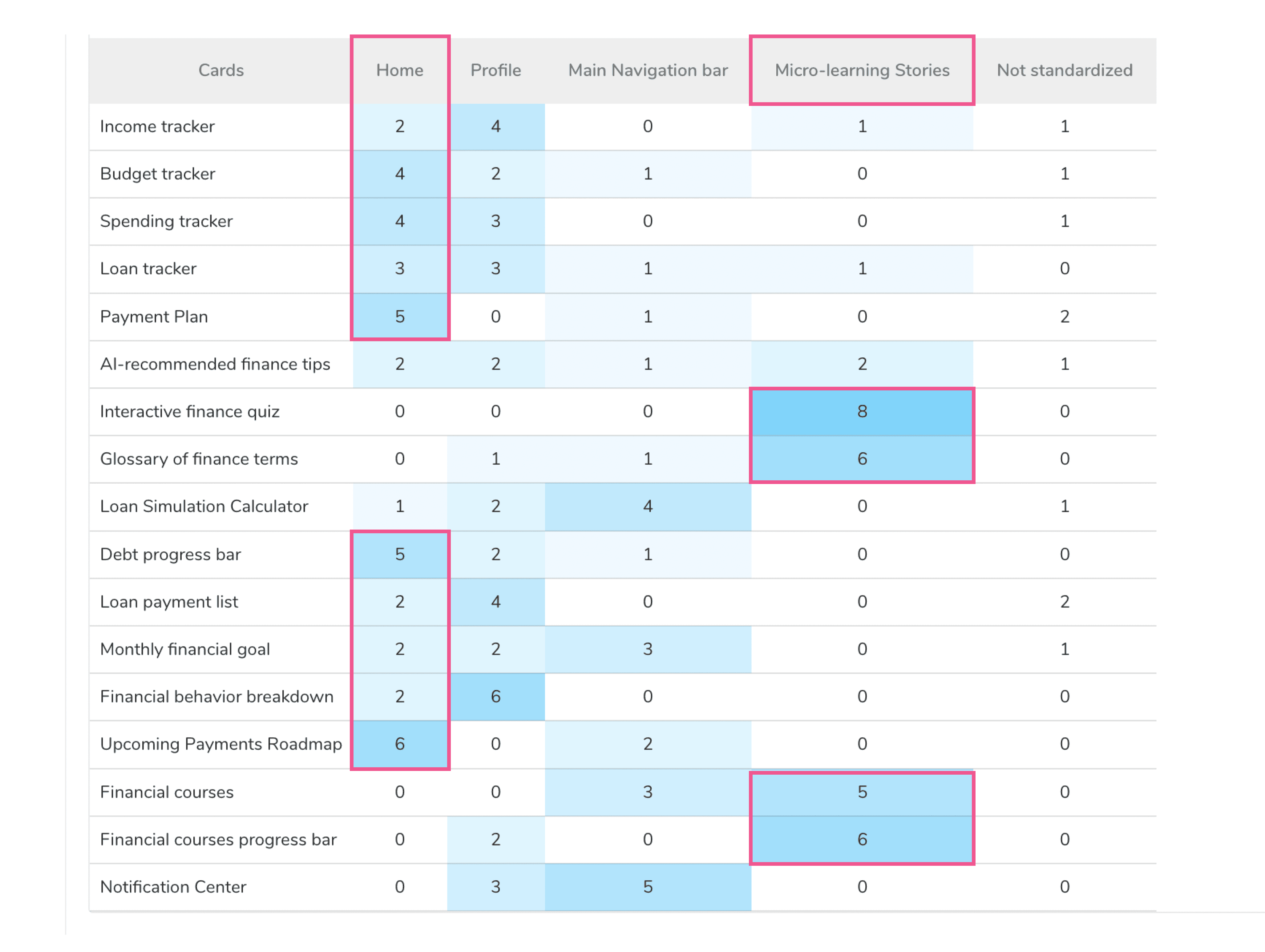Select the Glossary of finance terms label
This screenshot has width=1265, height=952.
[198, 458]
